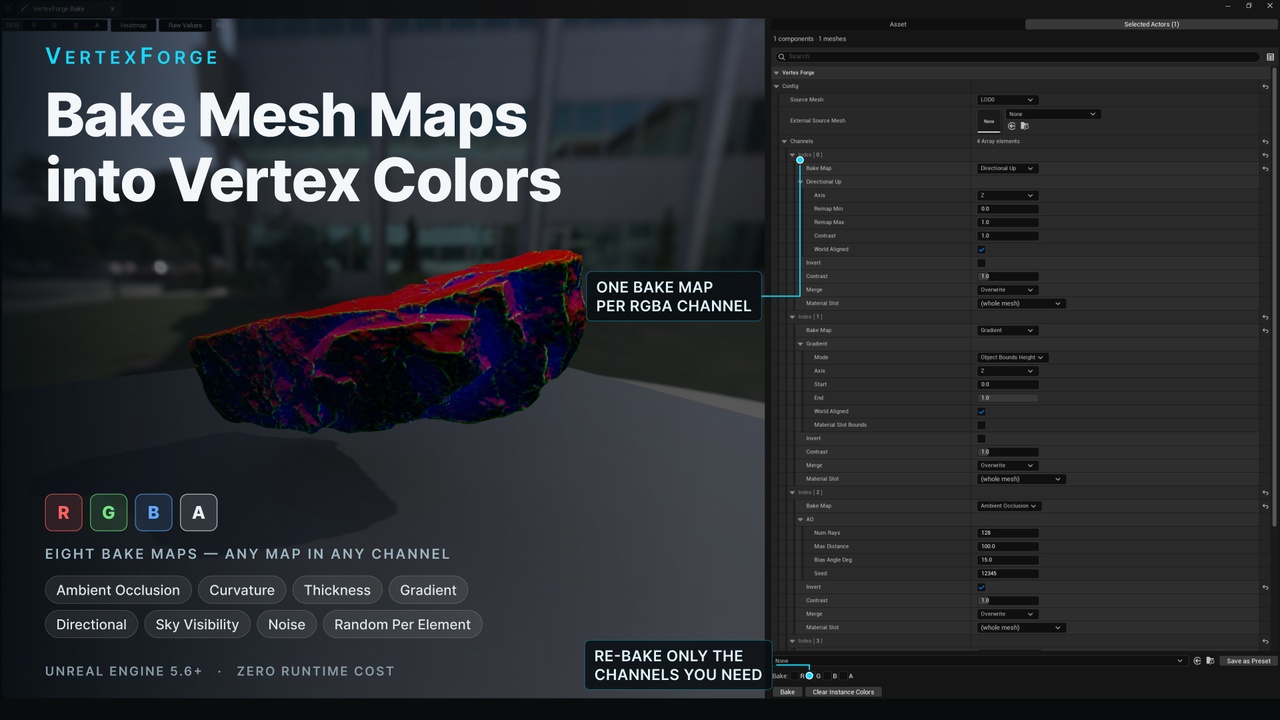
Task: Collapse the AO settings group
Action: pyautogui.click(x=801, y=520)
